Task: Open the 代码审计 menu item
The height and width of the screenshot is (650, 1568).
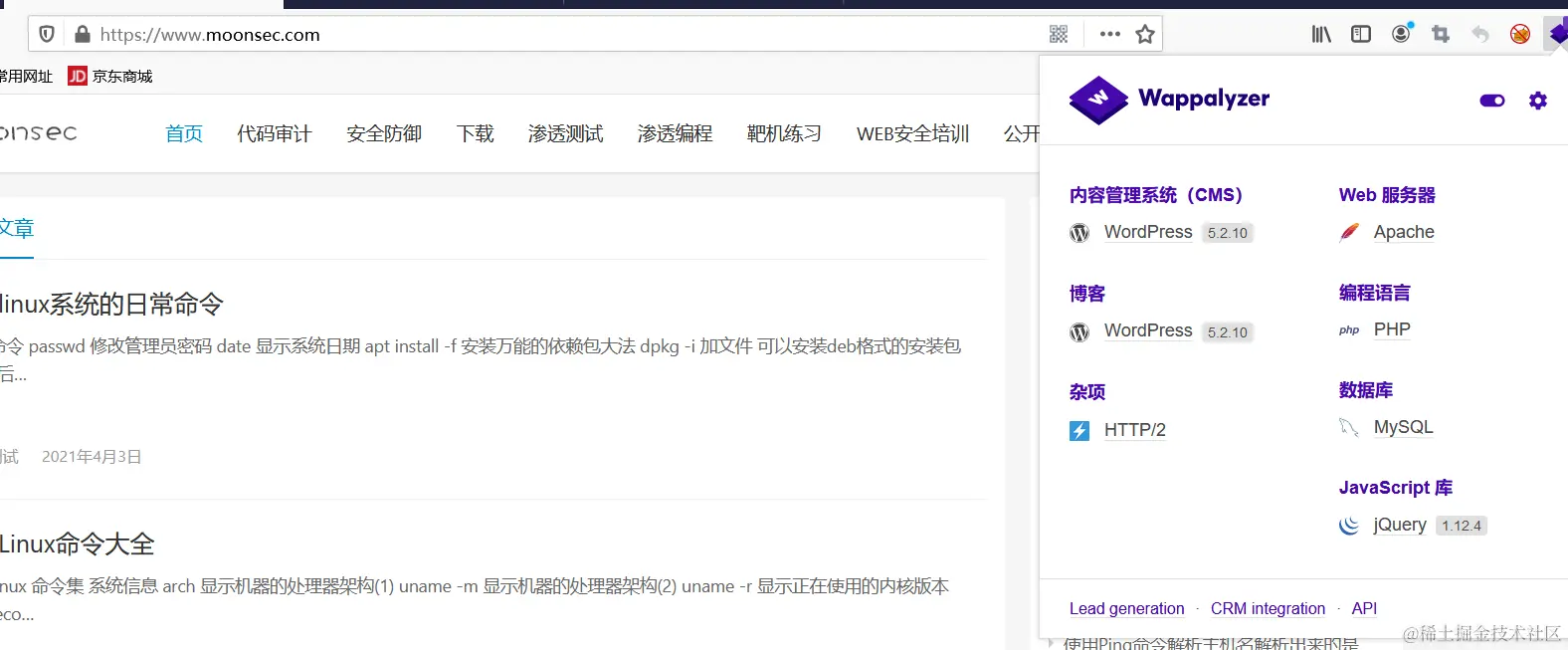Action: (275, 133)
